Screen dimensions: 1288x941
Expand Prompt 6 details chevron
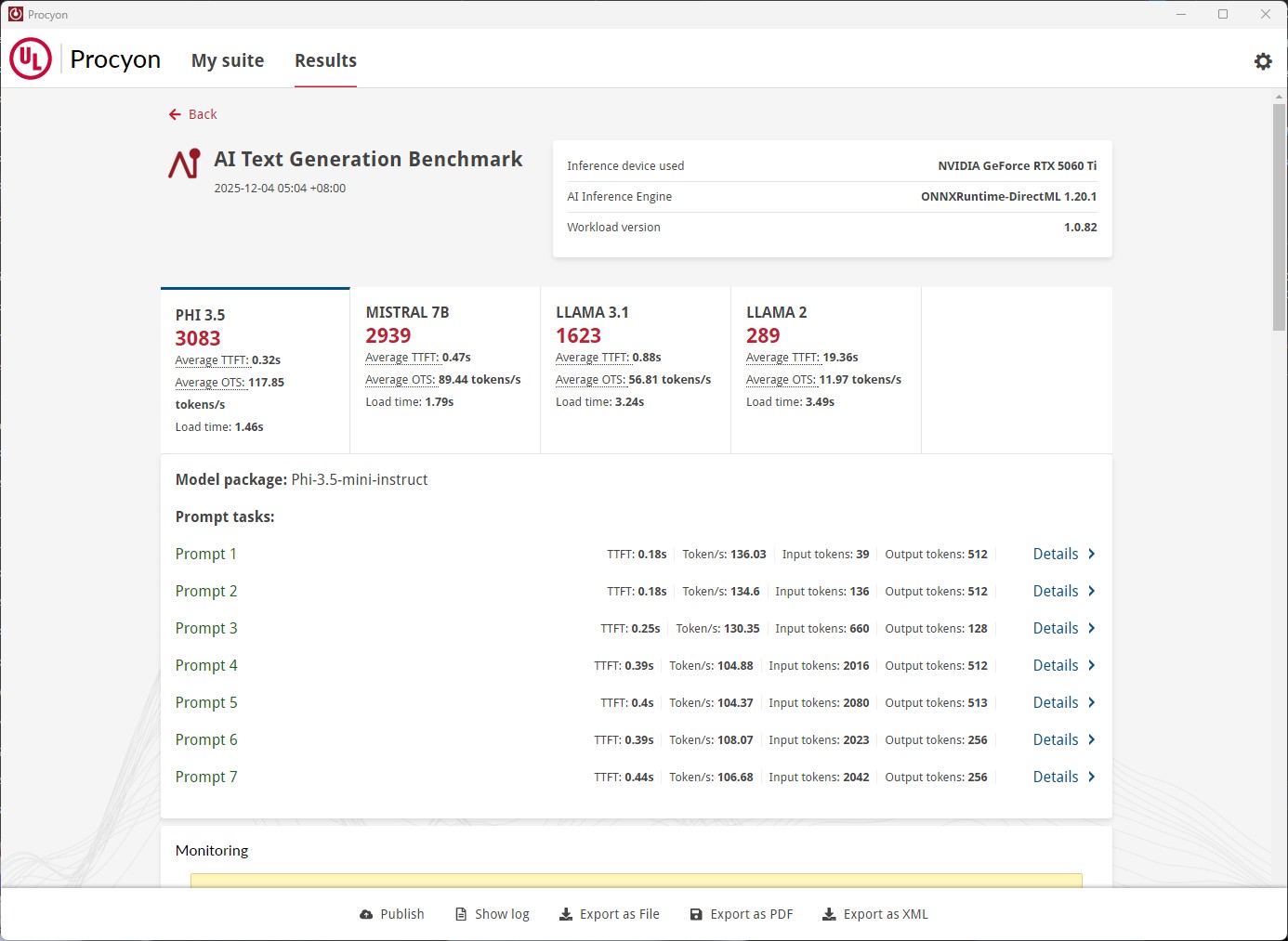(x=1091, y=739)
